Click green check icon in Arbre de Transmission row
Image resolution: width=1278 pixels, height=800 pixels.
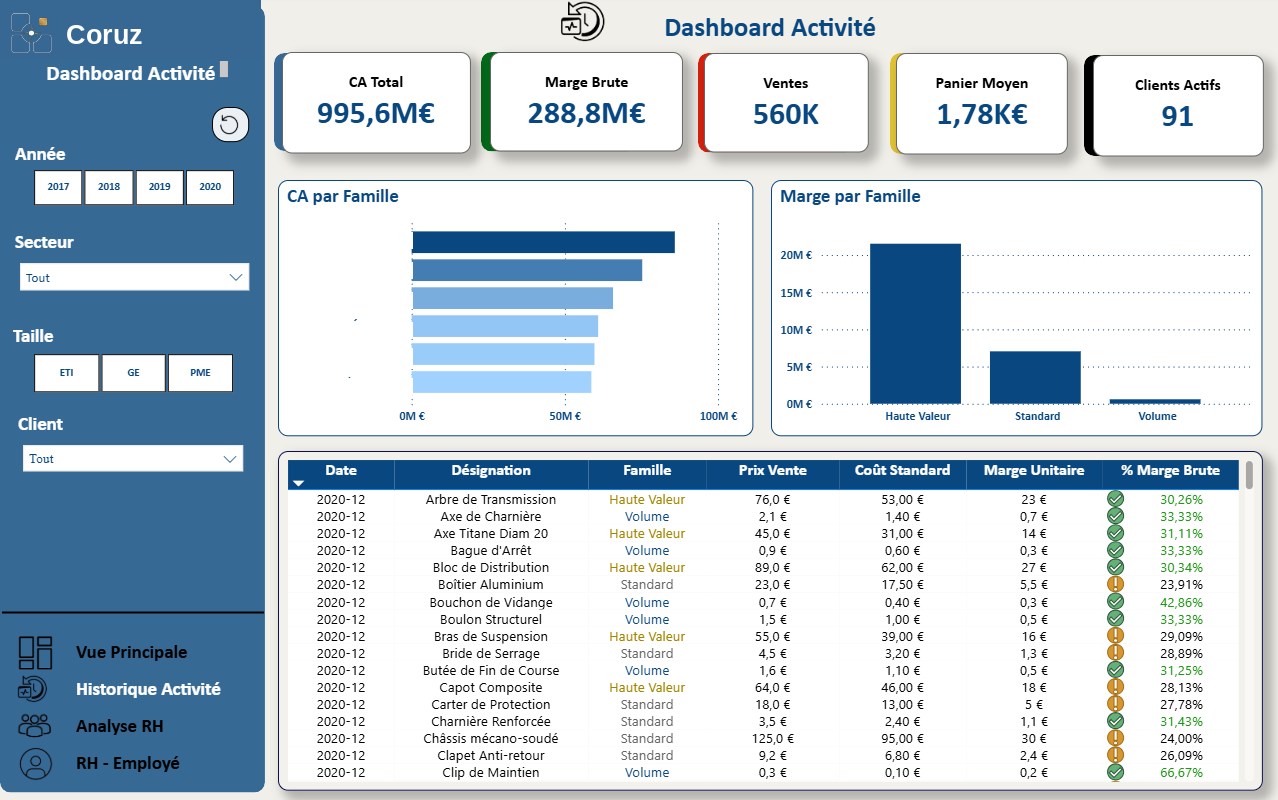coord(1115,499)
